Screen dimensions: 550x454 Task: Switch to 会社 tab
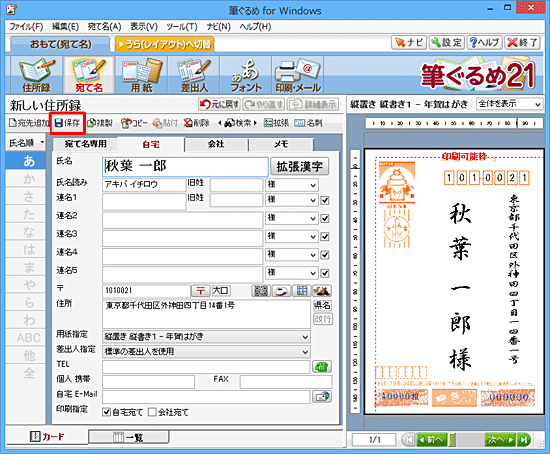(x=216, y=144)
